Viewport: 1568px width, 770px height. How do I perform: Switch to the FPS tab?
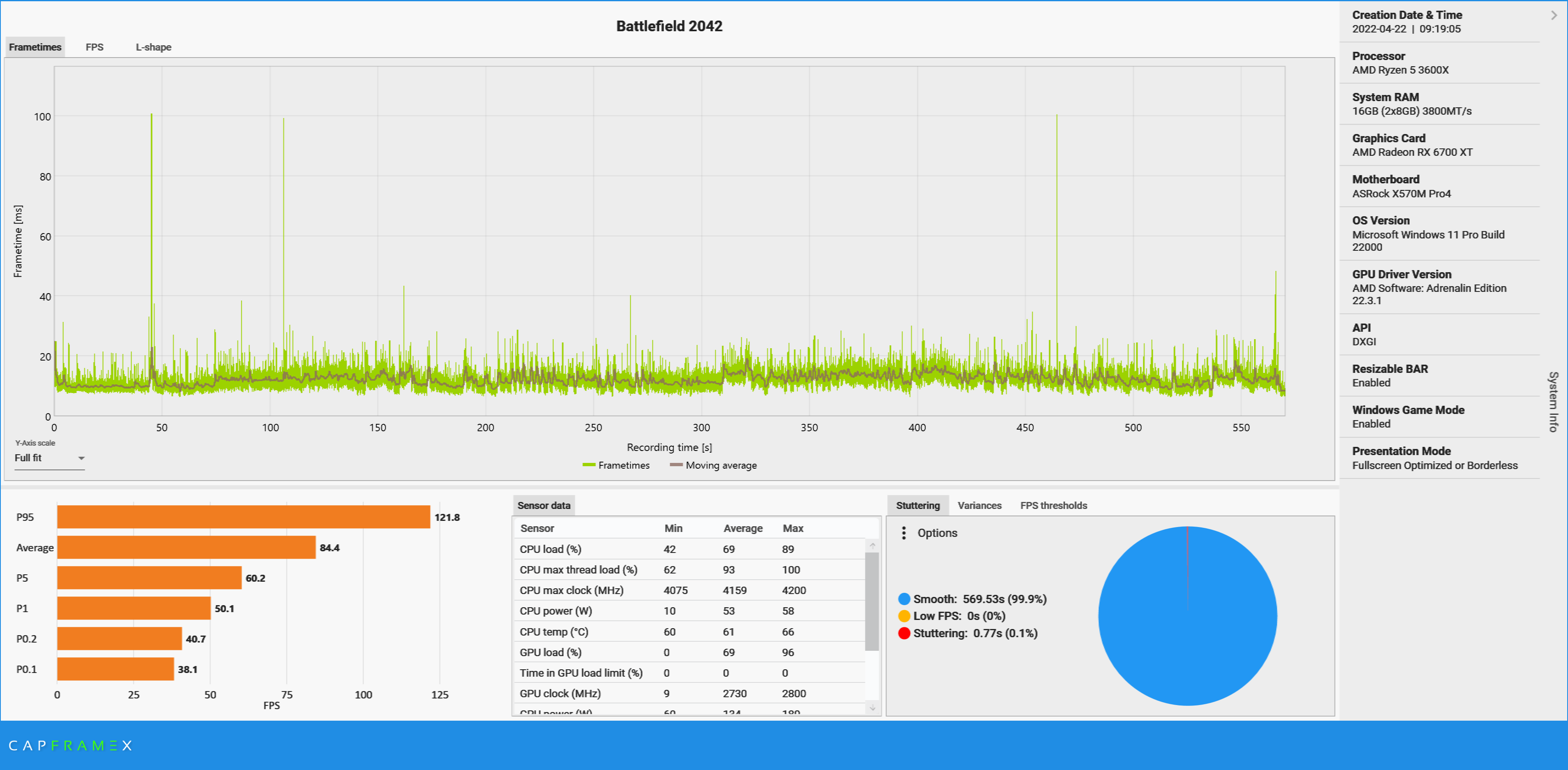point(94,47)
